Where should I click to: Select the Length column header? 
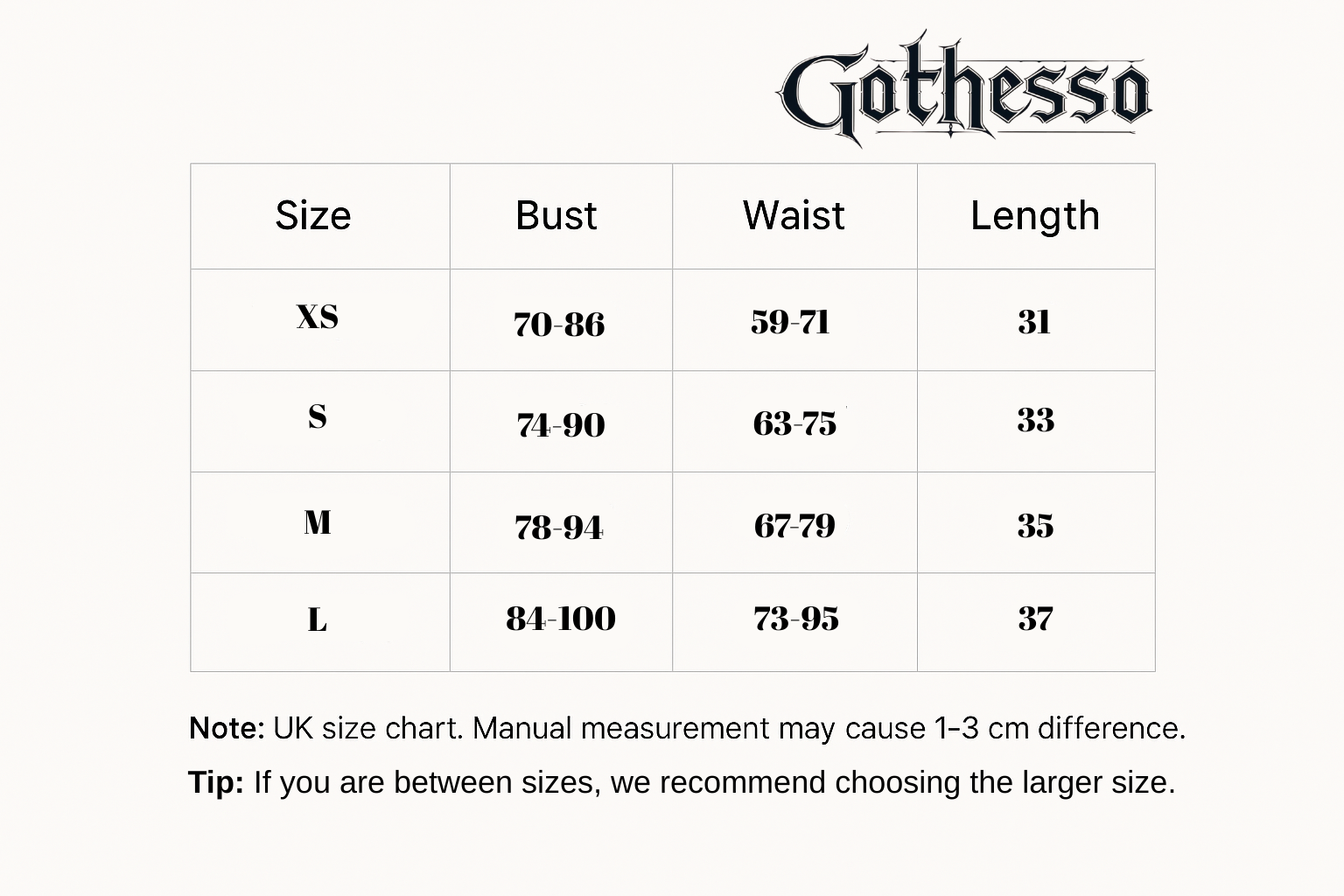pyautogui.click(x=1035, y=216)
